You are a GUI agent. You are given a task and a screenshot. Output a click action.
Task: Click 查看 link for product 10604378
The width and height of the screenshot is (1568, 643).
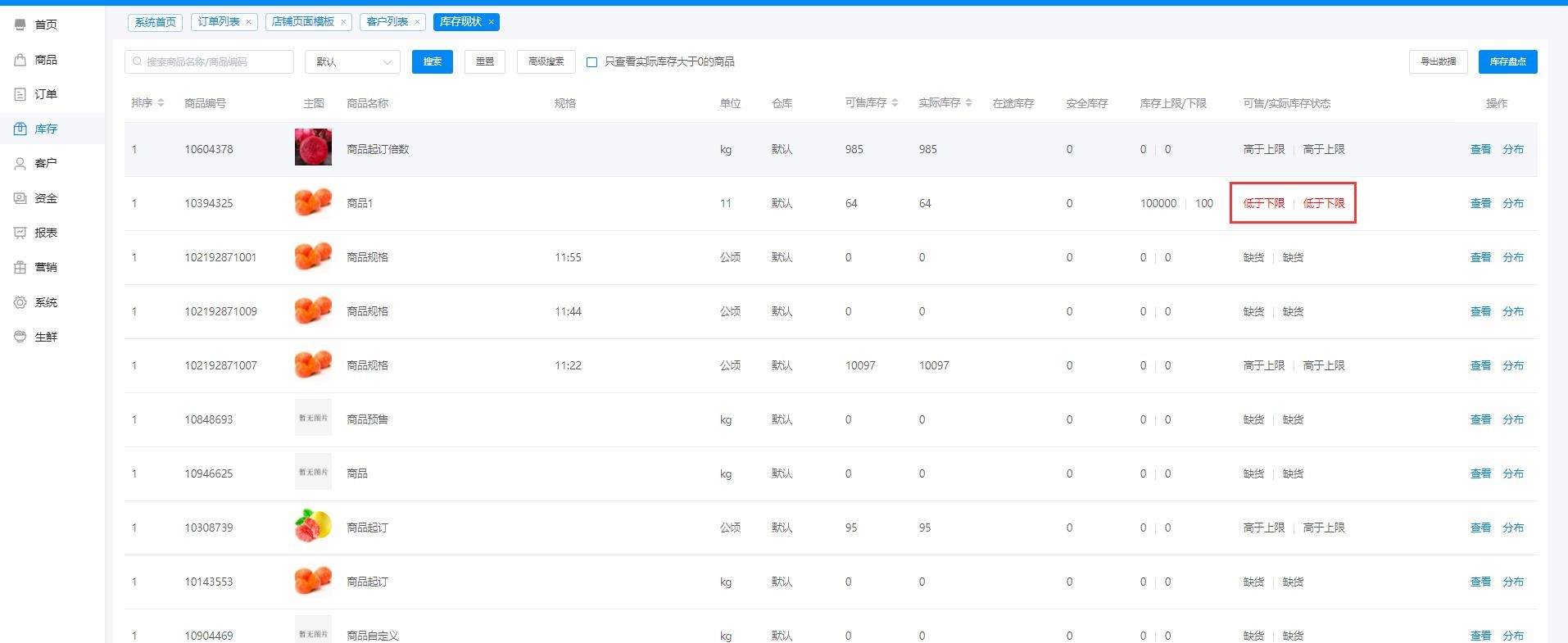pyautogui.click(x=1480, y=150)
